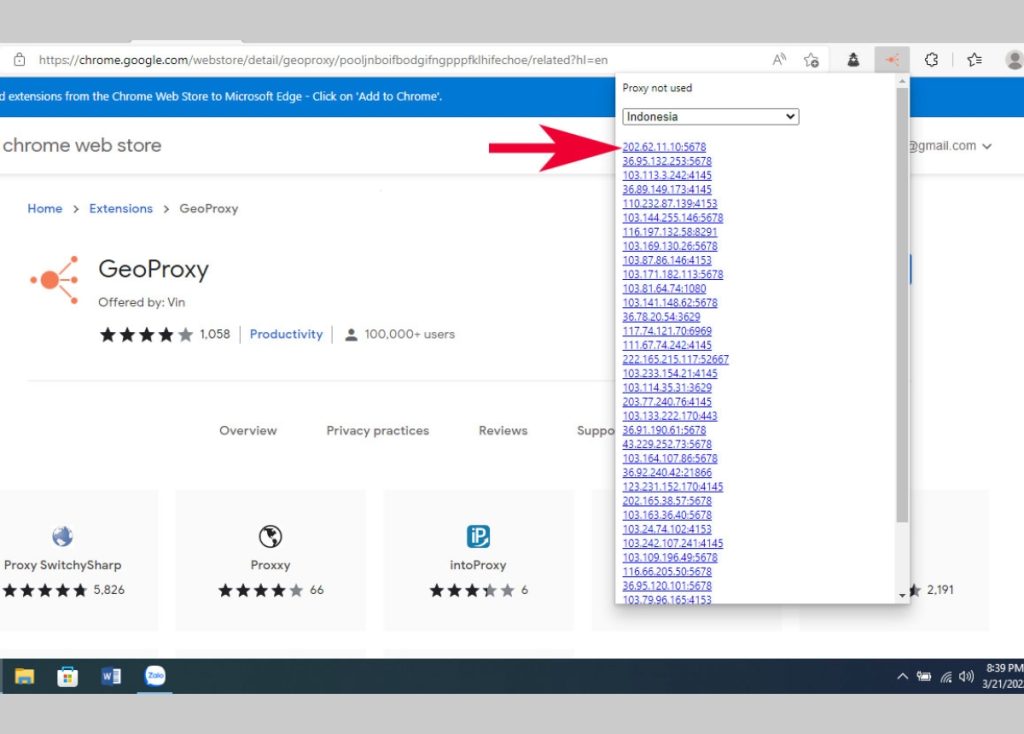Click the chrome web store title
Viewport: 1024px width, 734px height.
click(x=82, y=145)
